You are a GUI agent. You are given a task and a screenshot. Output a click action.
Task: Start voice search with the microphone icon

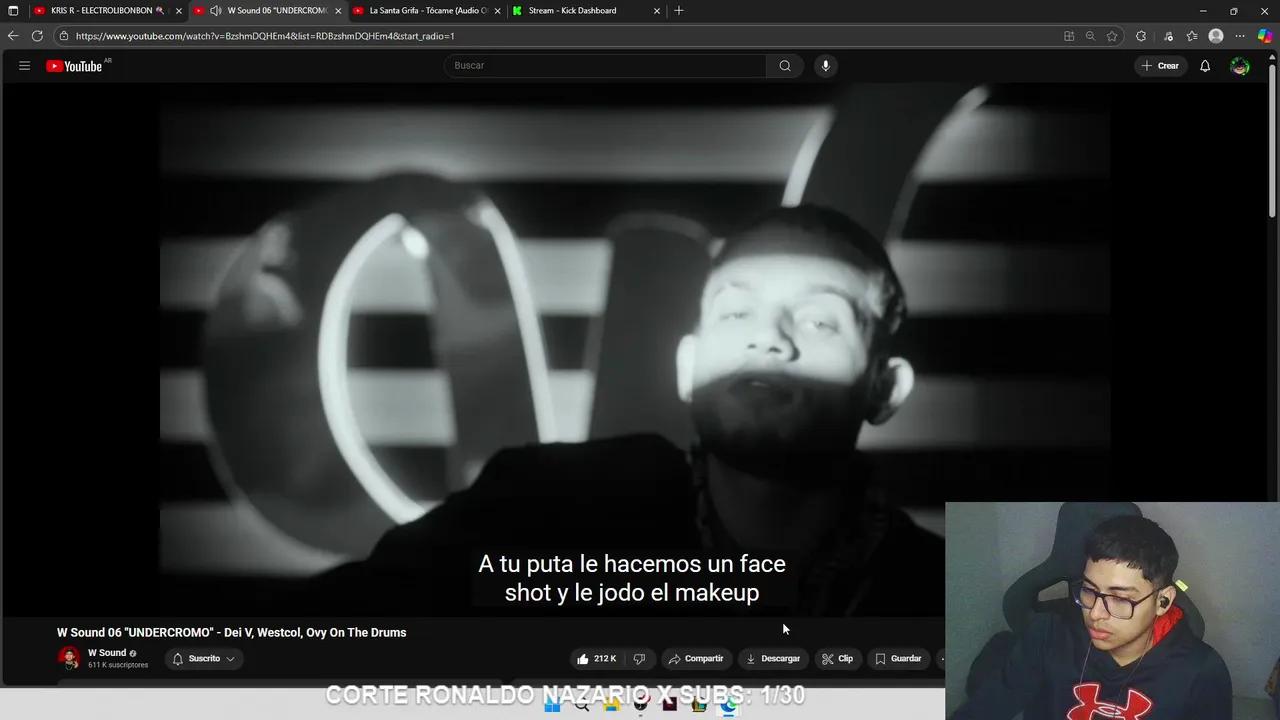point(825,66)
